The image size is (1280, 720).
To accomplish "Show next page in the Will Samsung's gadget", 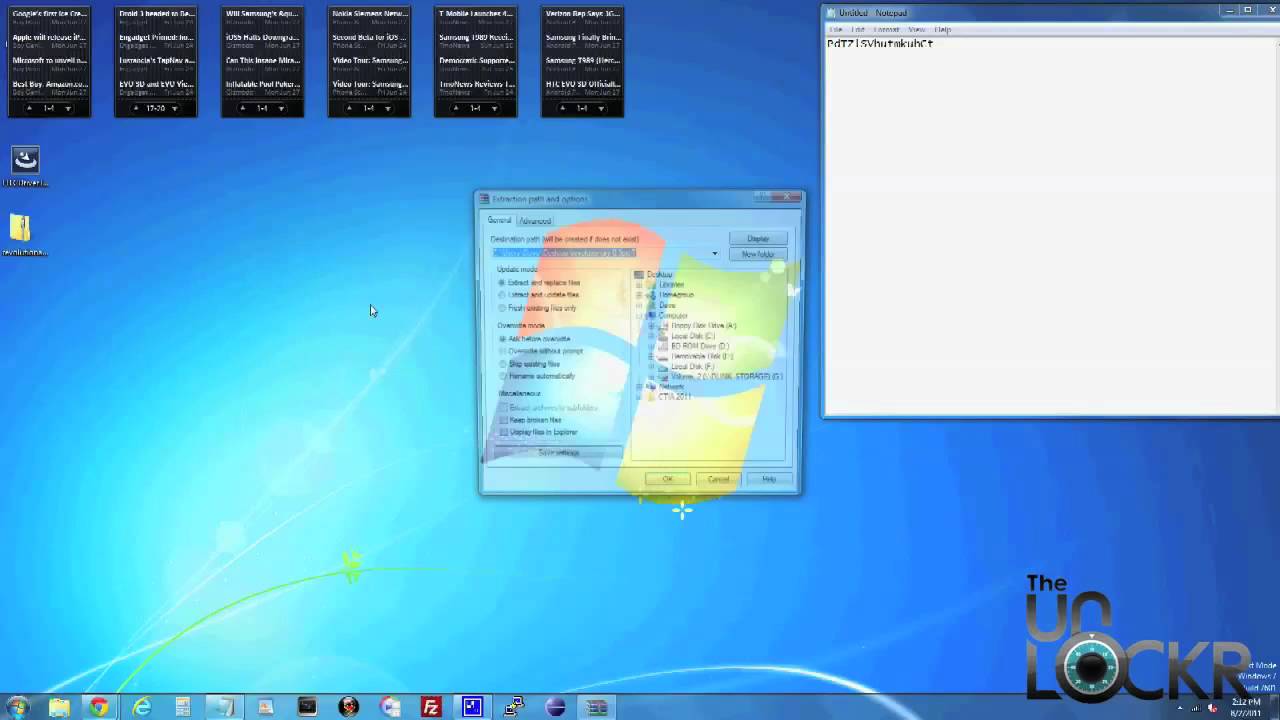I will (281, 108).
